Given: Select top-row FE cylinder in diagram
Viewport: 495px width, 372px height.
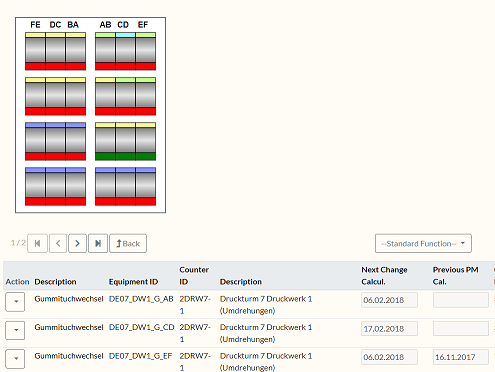Looking at the screenshot, I should pos(35,50).
